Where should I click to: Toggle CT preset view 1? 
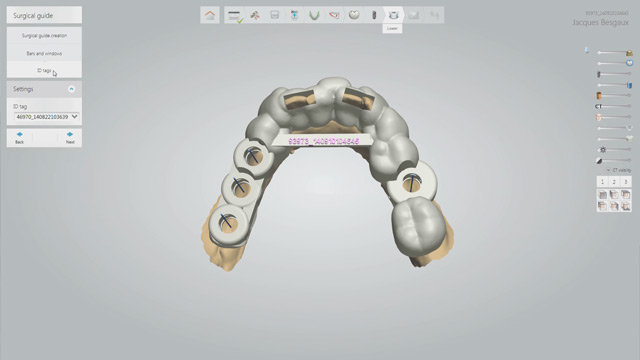pos(602,182)
